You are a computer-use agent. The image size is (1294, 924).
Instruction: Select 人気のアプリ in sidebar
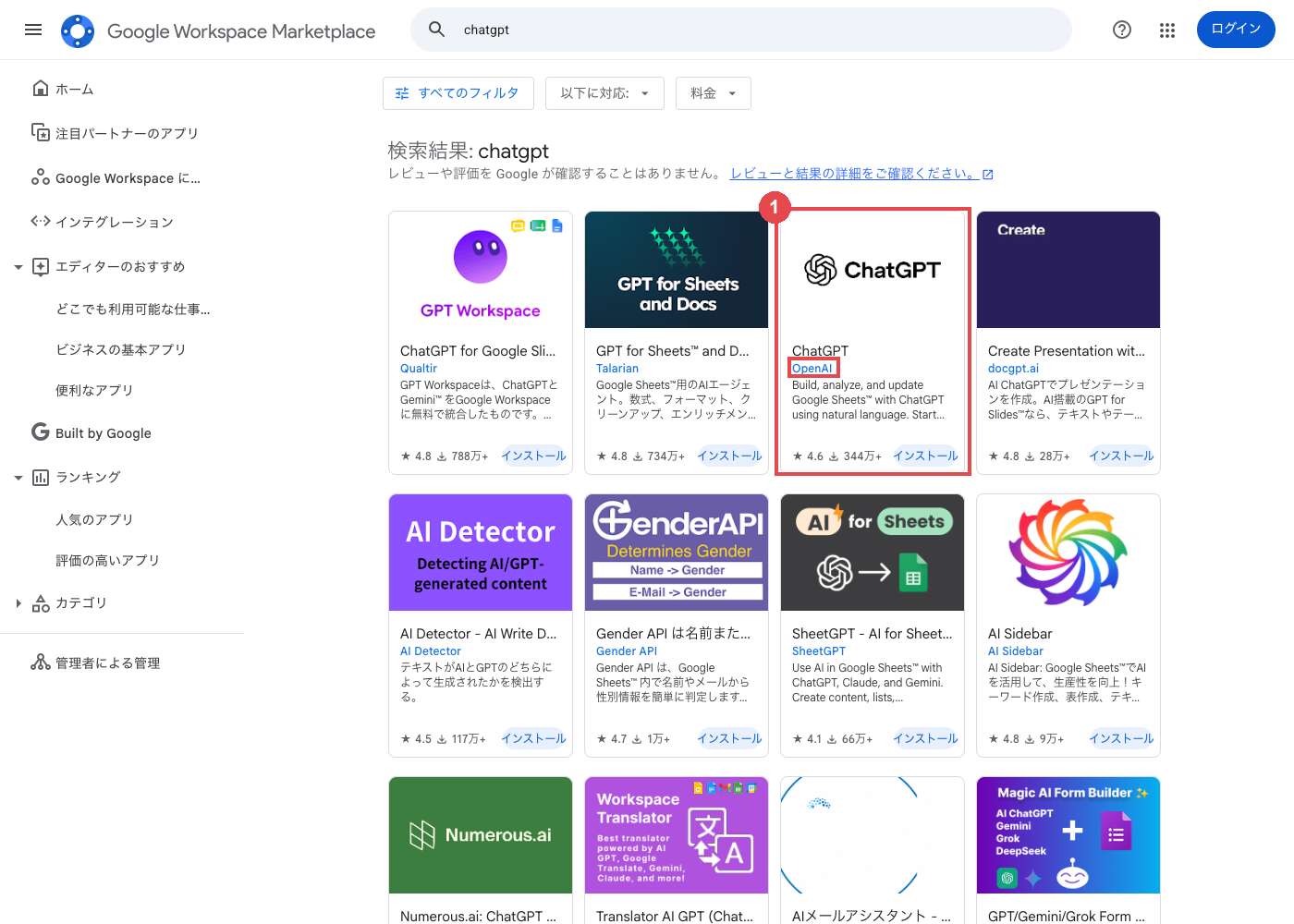point(94,519)
